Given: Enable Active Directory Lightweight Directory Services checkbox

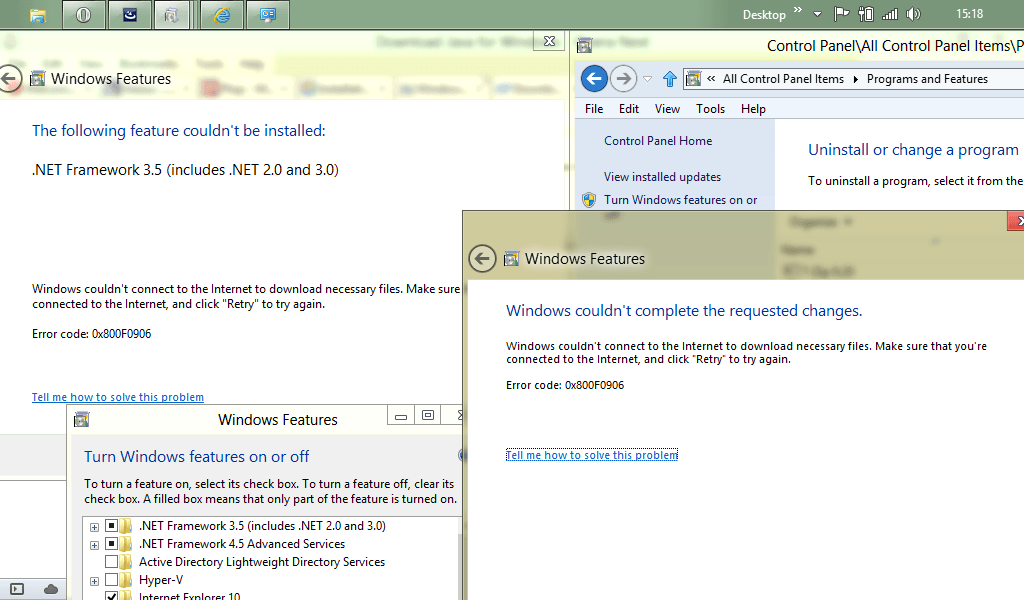Looking at the screenshot, I should tap(112, 561).
